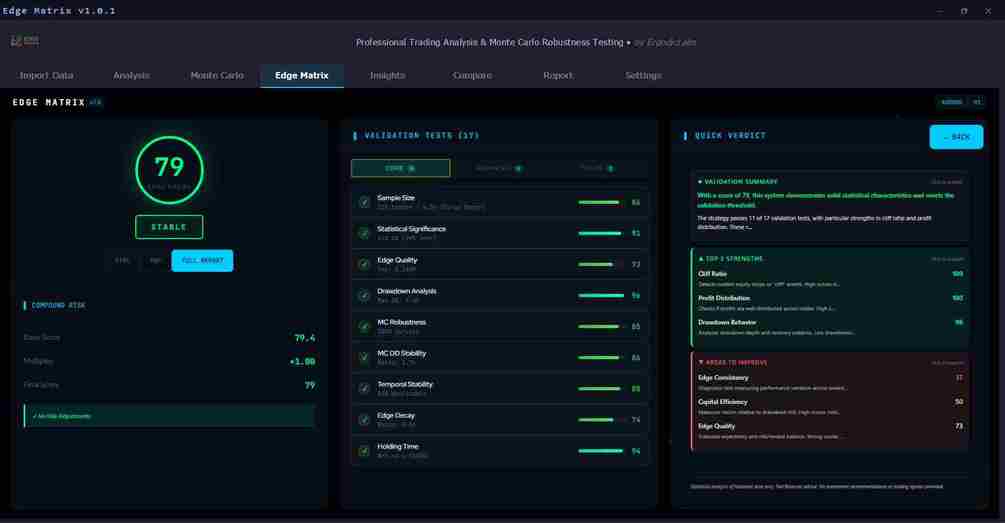Click the Full Report button
1005x523 pixels.
click(203, 261)
